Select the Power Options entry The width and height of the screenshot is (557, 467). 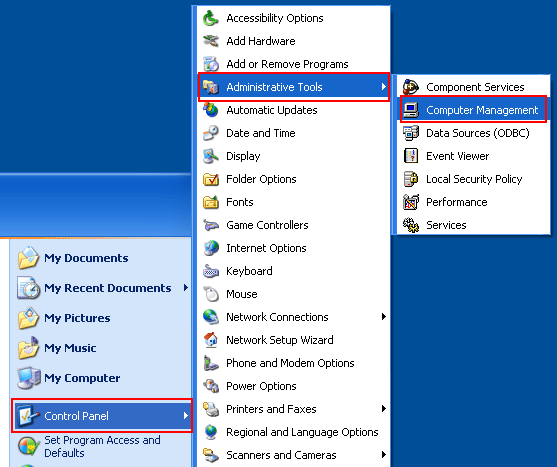pos(294,386)
